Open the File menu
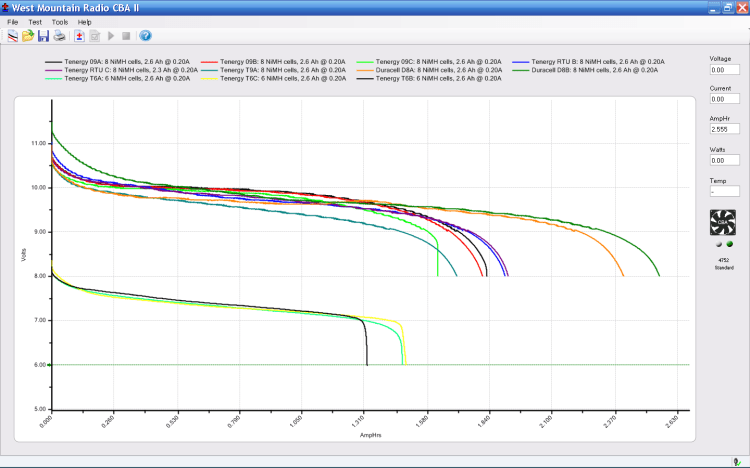Viewport: 750px width, 468px height. [x=13, y=21]
